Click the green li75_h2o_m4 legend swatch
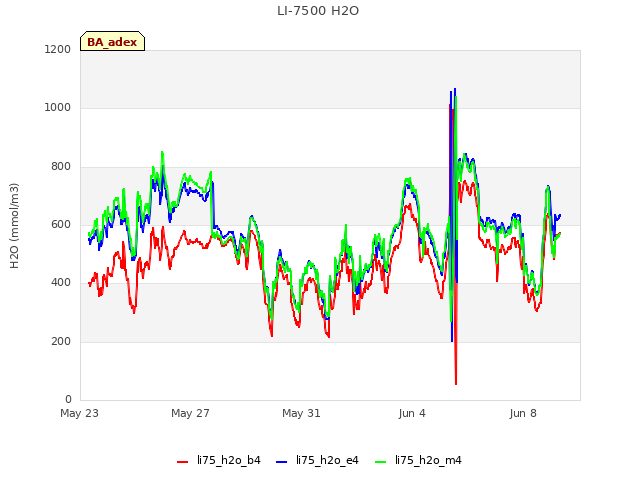Viewport: 640px width, 480px height. pos(380,462)
